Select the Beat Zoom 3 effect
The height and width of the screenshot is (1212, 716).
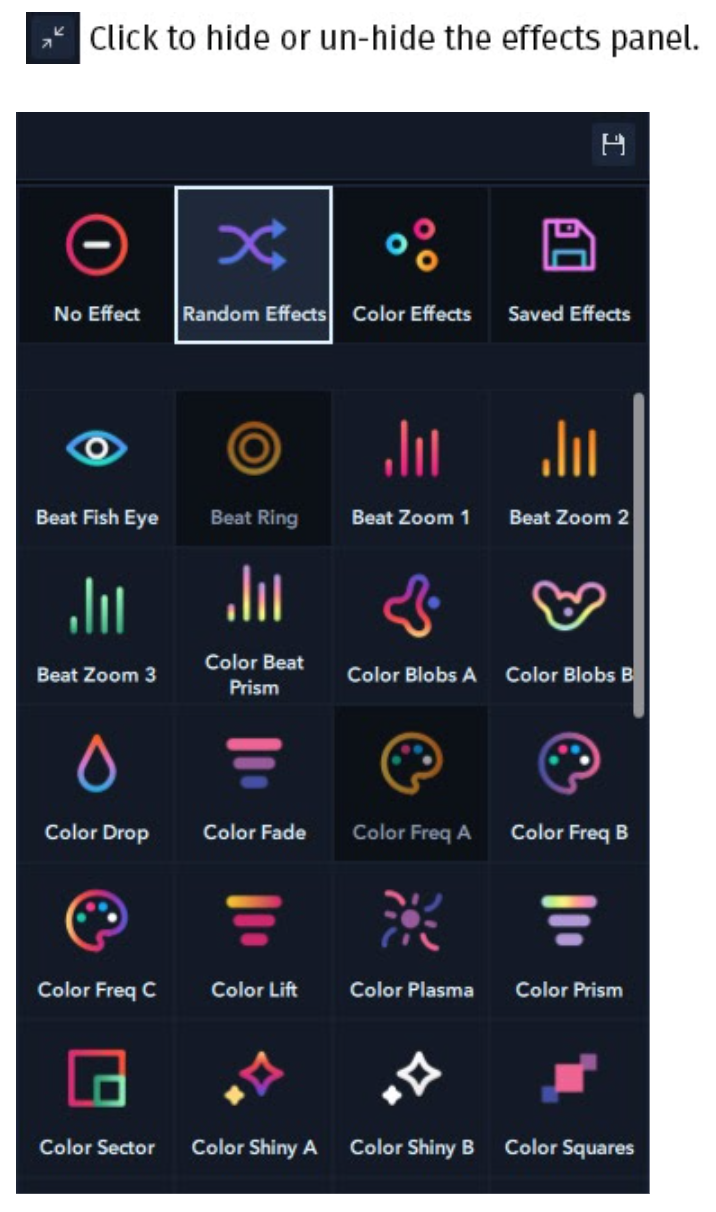click(97, 626)
